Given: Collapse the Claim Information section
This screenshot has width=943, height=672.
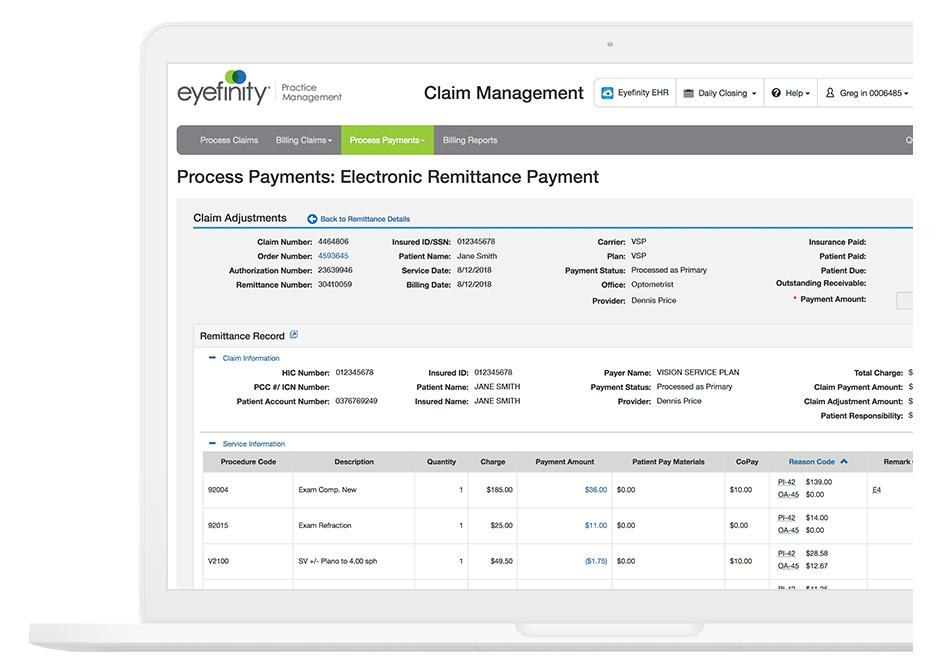Looking at the screenshot, I should [x=212, y=358].
